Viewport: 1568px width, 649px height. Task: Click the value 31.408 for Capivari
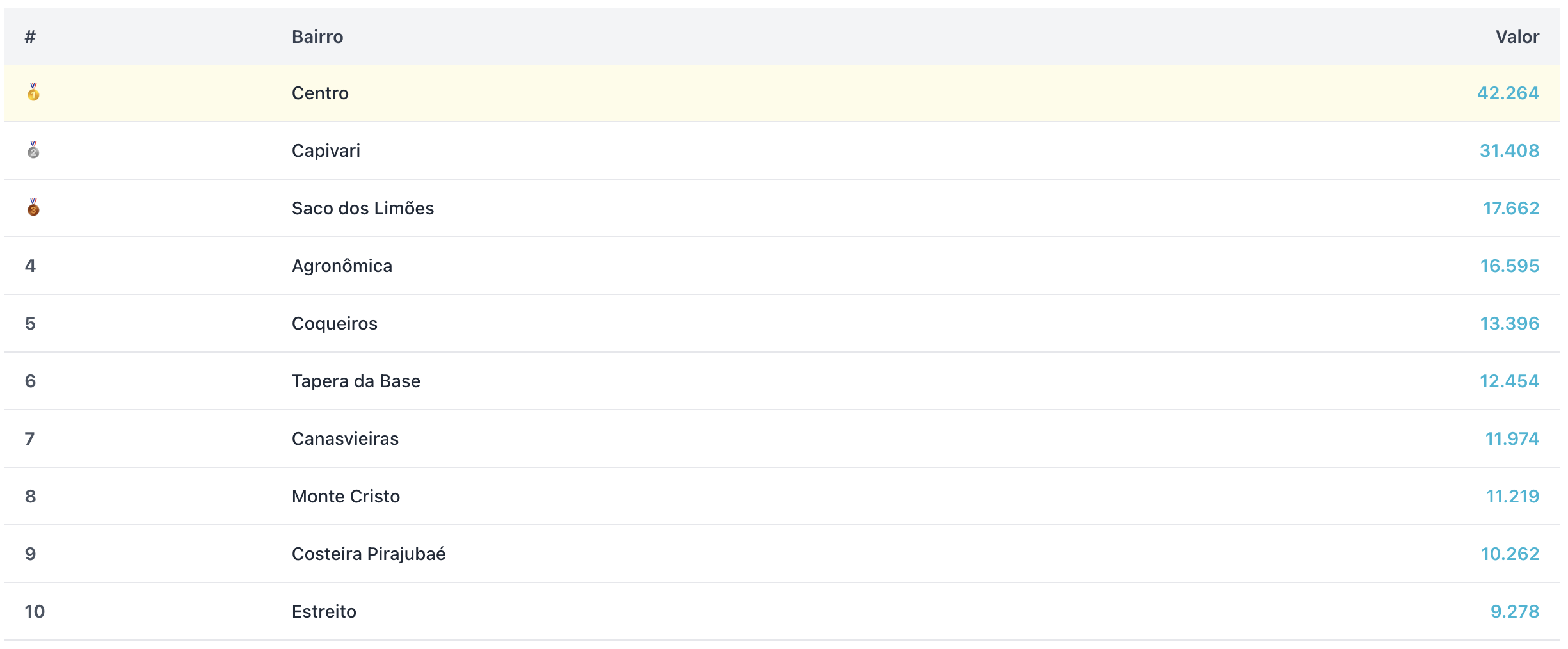[1509, 150]
